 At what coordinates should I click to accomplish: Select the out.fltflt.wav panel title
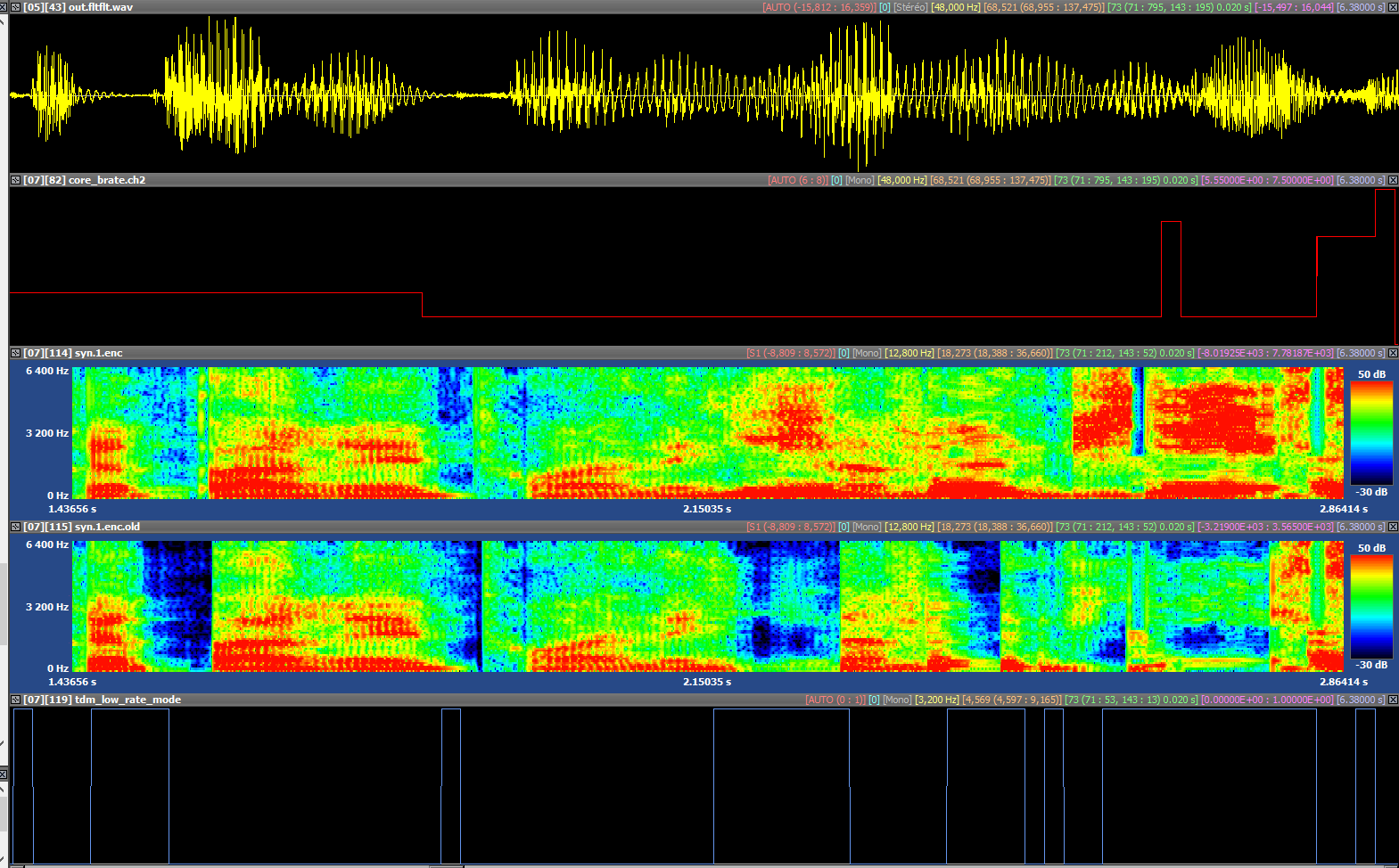(78, 7)
